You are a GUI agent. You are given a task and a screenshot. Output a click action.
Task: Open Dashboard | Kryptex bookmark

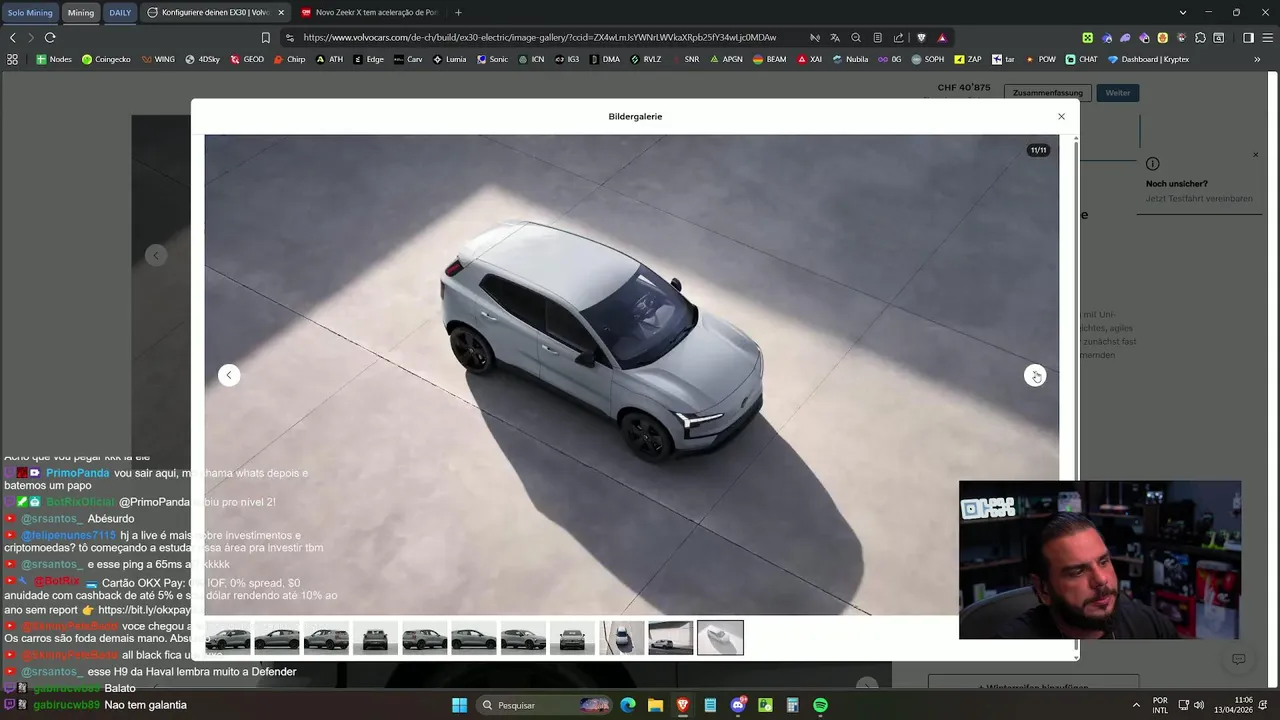1148,59
